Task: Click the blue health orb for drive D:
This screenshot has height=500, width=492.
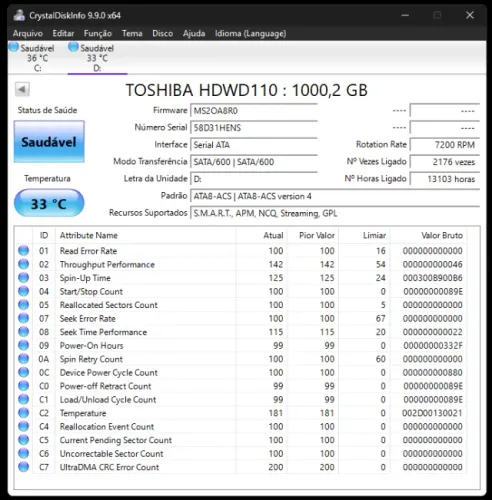Action: pyautogui.click(x=73, y=47)
